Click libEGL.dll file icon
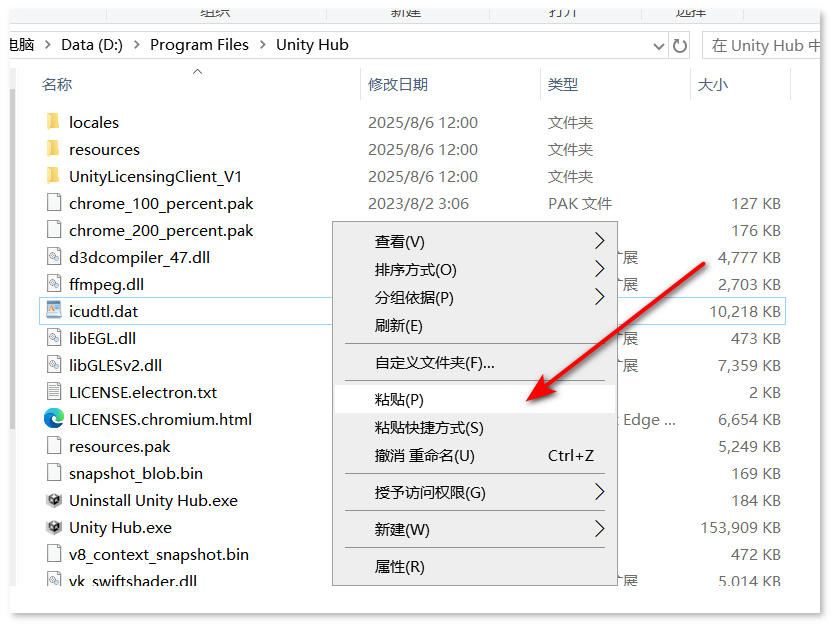The width and height of the screenshot is (831, 624). click(x=54, y=338)
